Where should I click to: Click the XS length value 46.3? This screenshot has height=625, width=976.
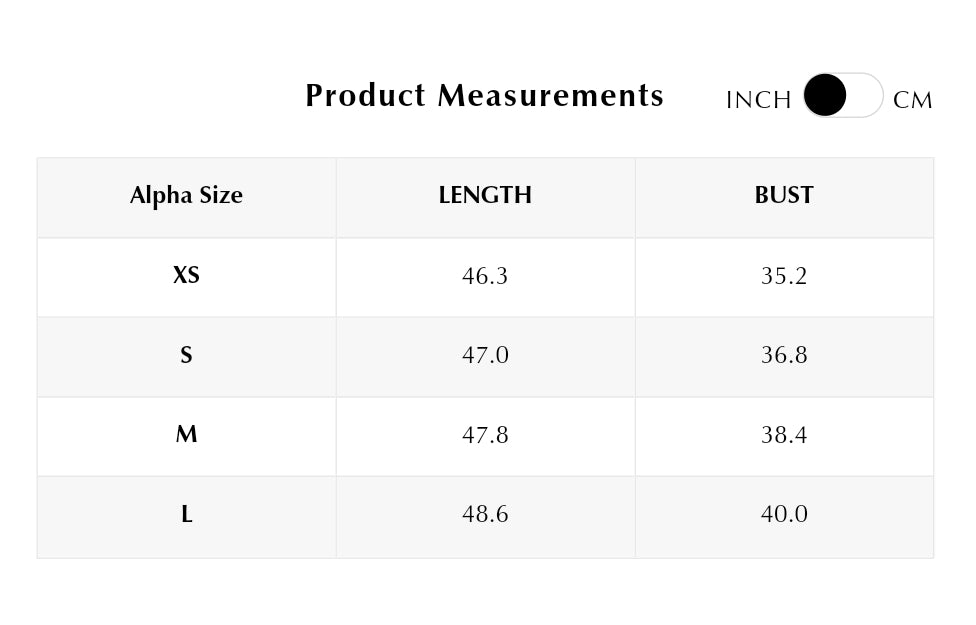485,276
